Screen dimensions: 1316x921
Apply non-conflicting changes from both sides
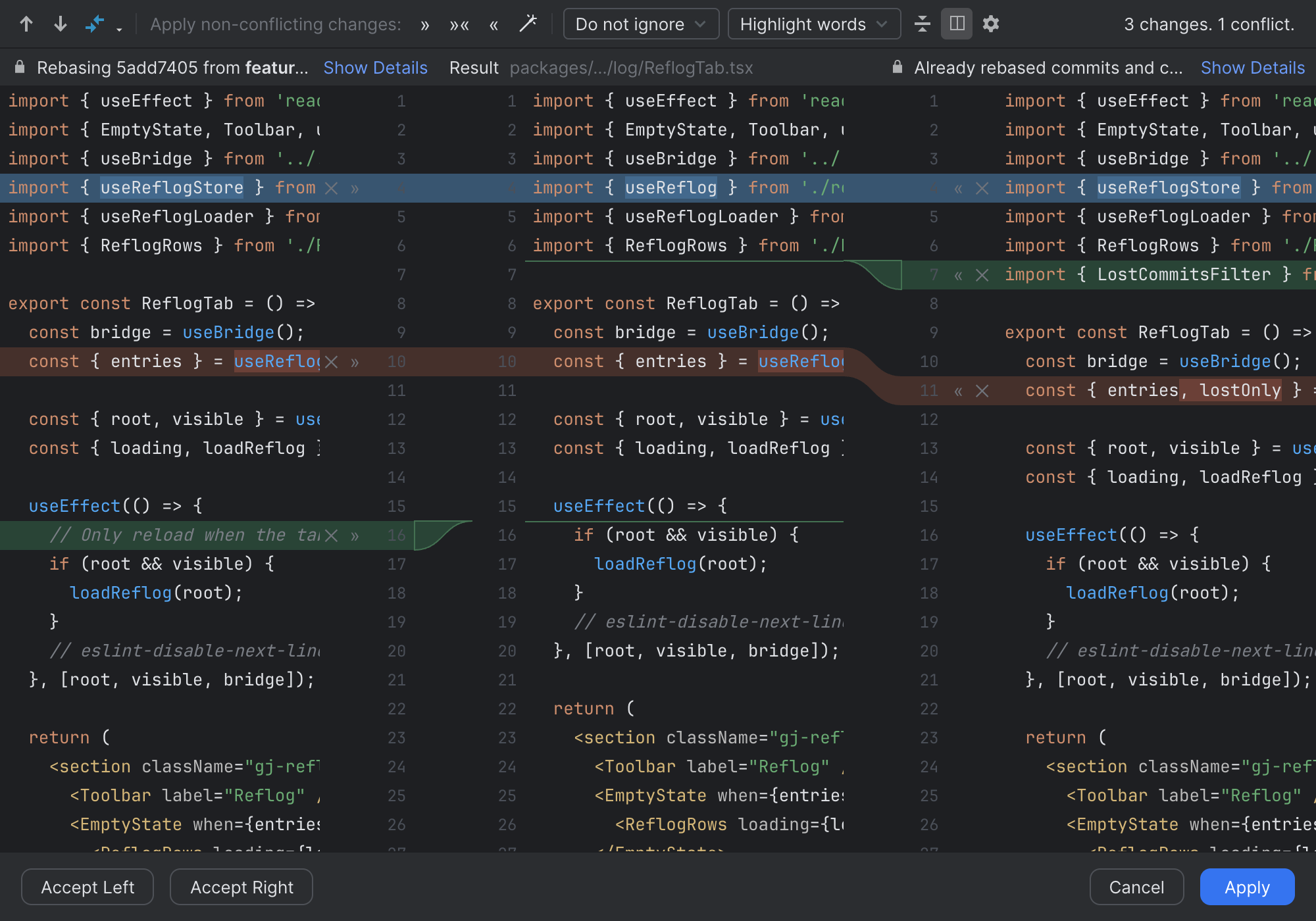[459, 25]
